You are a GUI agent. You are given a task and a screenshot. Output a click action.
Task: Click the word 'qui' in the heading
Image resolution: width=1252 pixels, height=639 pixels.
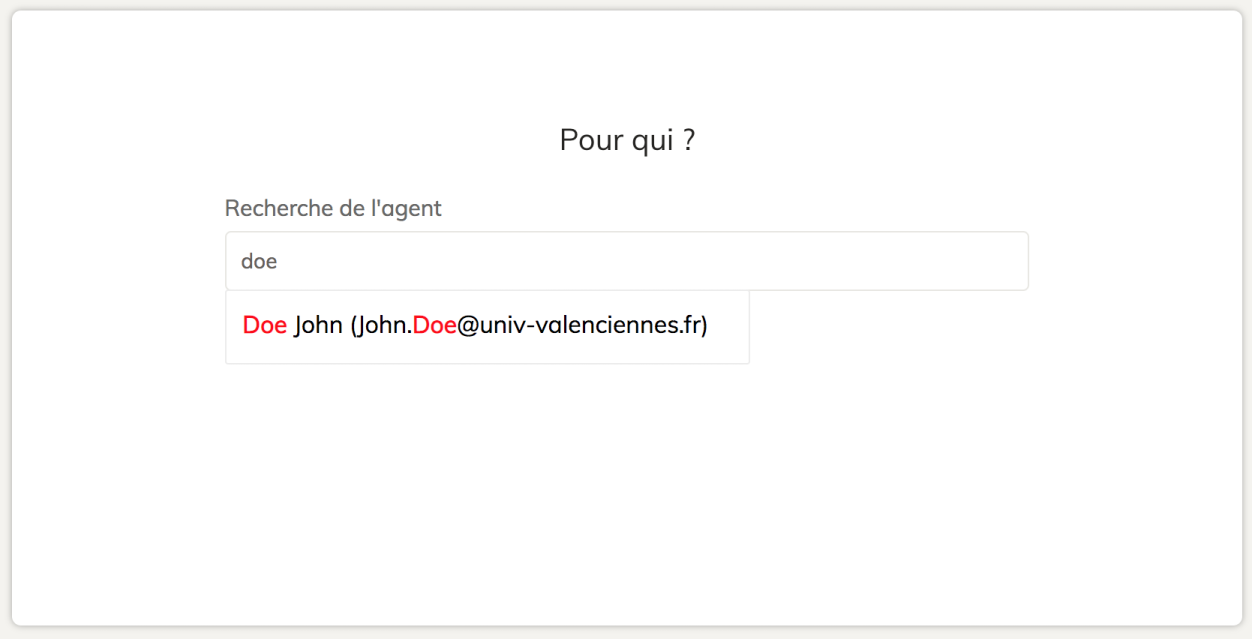click(652, 141)
